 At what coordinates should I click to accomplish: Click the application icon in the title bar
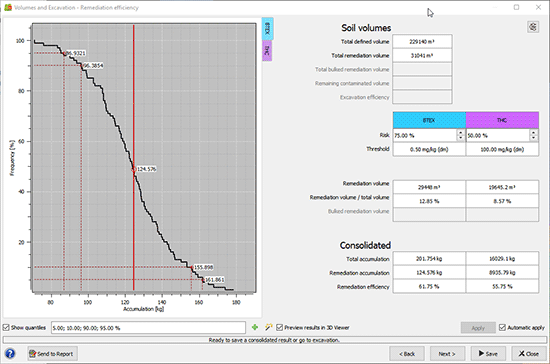(8, 7)
